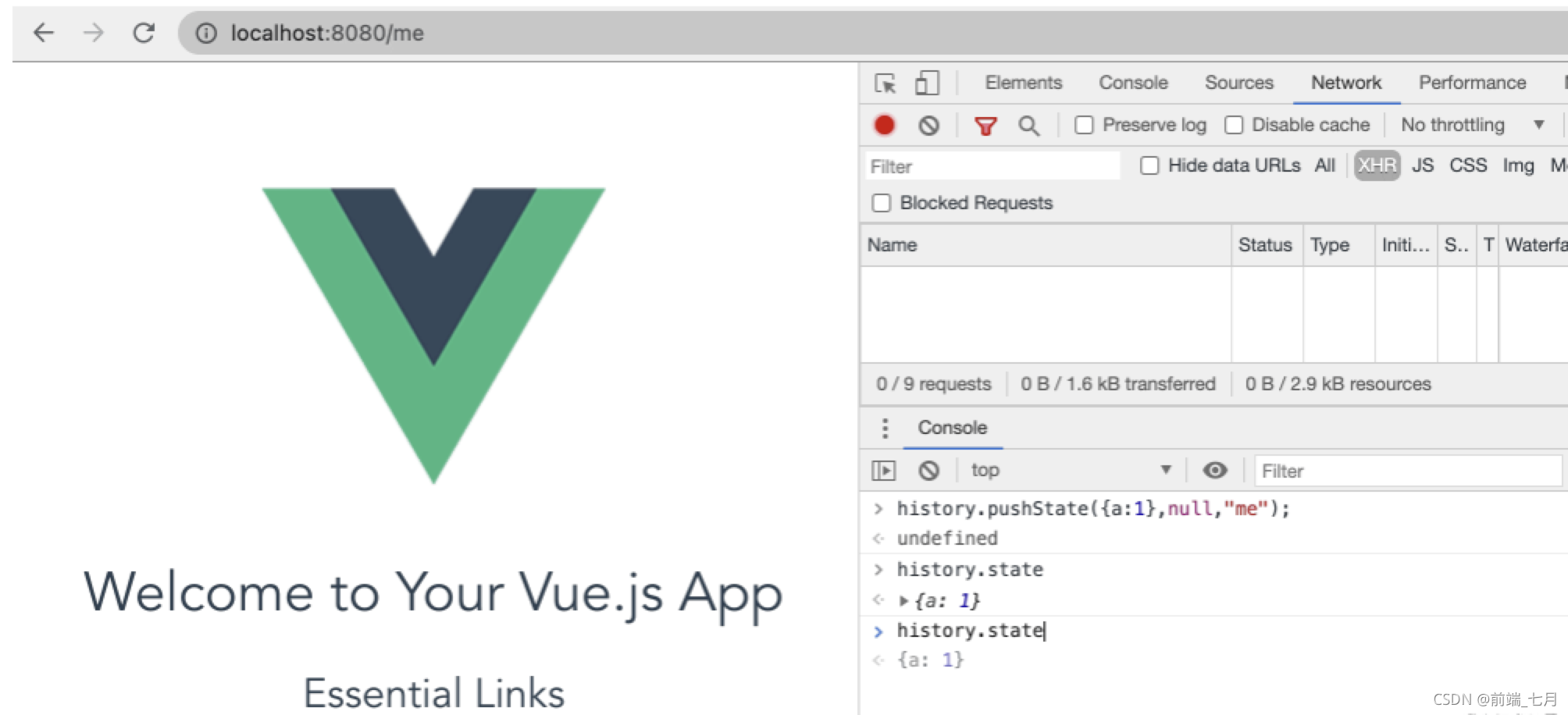Switch to the Performance tab
1568x715 pixels.
(x=1472, y=83)
